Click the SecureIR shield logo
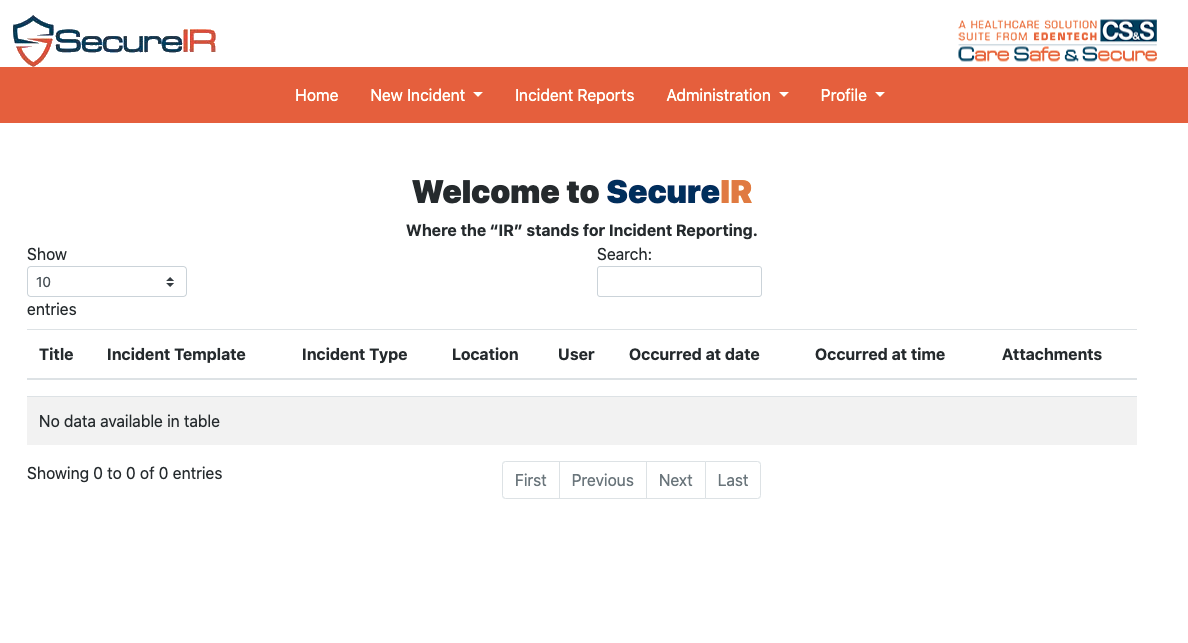The image size is (1188, 643). click(x=114, y=40)
